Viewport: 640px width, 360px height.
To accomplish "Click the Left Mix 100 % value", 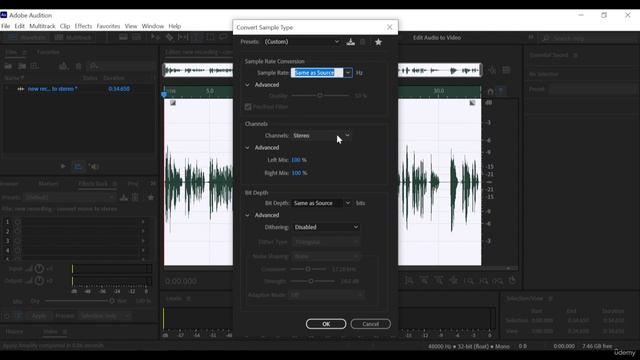I will [x=299, y=160].
